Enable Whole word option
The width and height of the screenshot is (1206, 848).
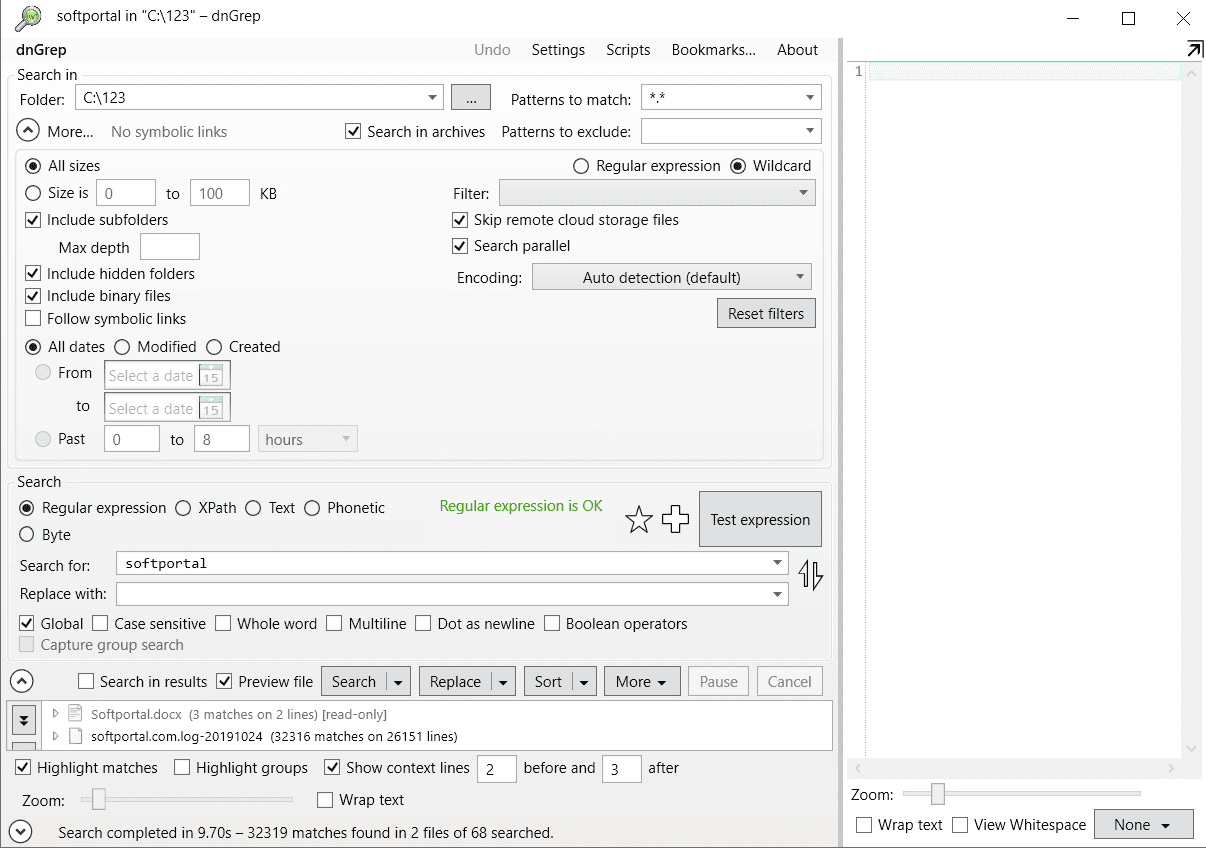coord(223,624)
